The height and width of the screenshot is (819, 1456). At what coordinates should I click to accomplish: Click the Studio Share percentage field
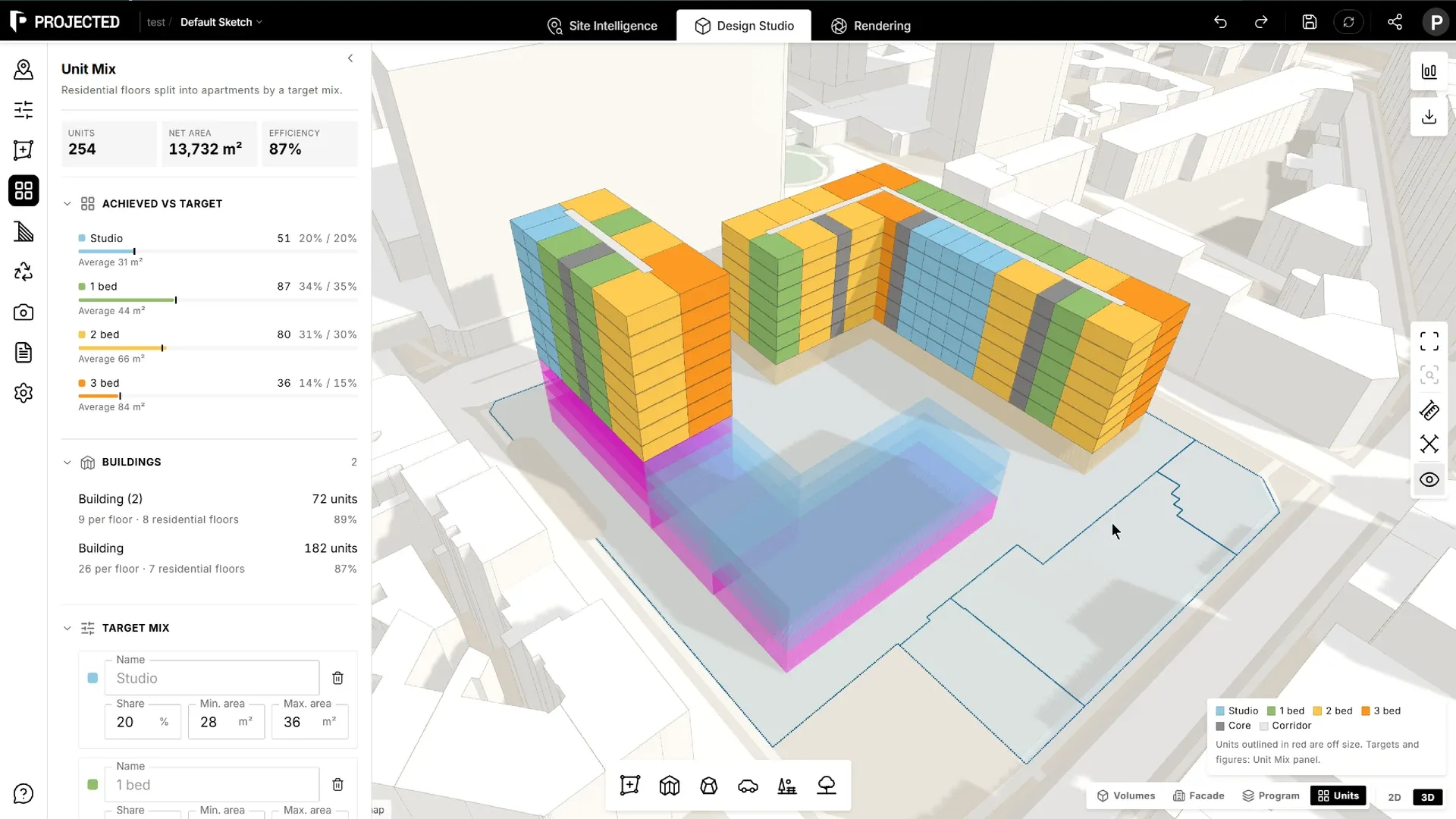(143, 722)
